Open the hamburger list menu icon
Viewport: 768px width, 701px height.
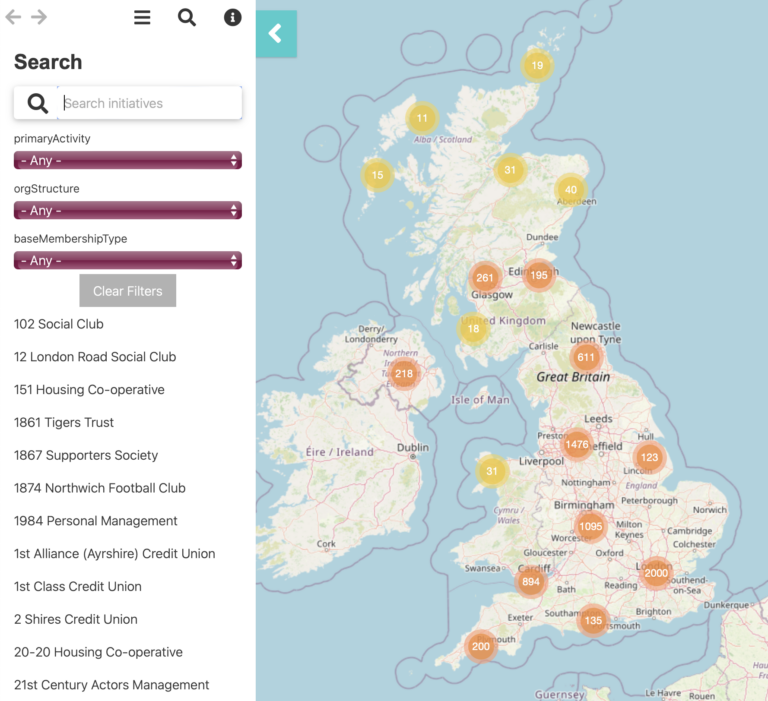click(x=142, y=17)
